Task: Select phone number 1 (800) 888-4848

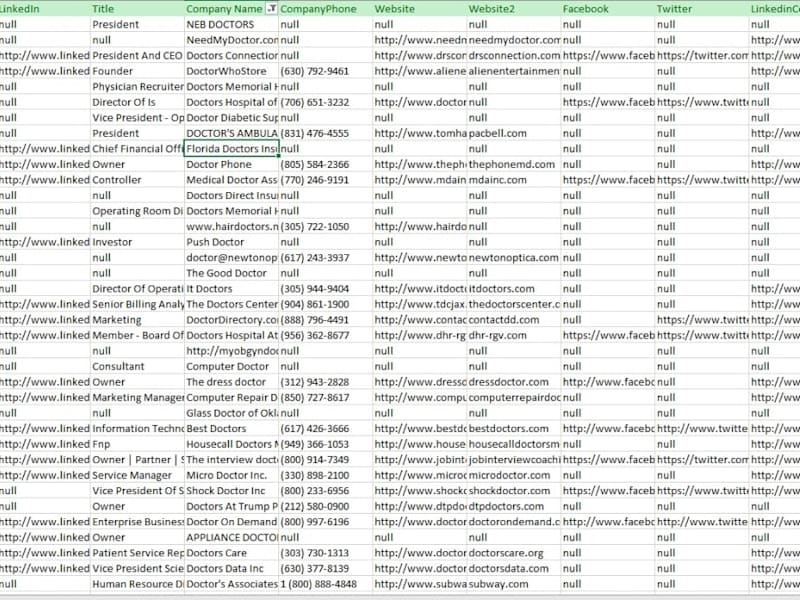Action: coord(326,584)
